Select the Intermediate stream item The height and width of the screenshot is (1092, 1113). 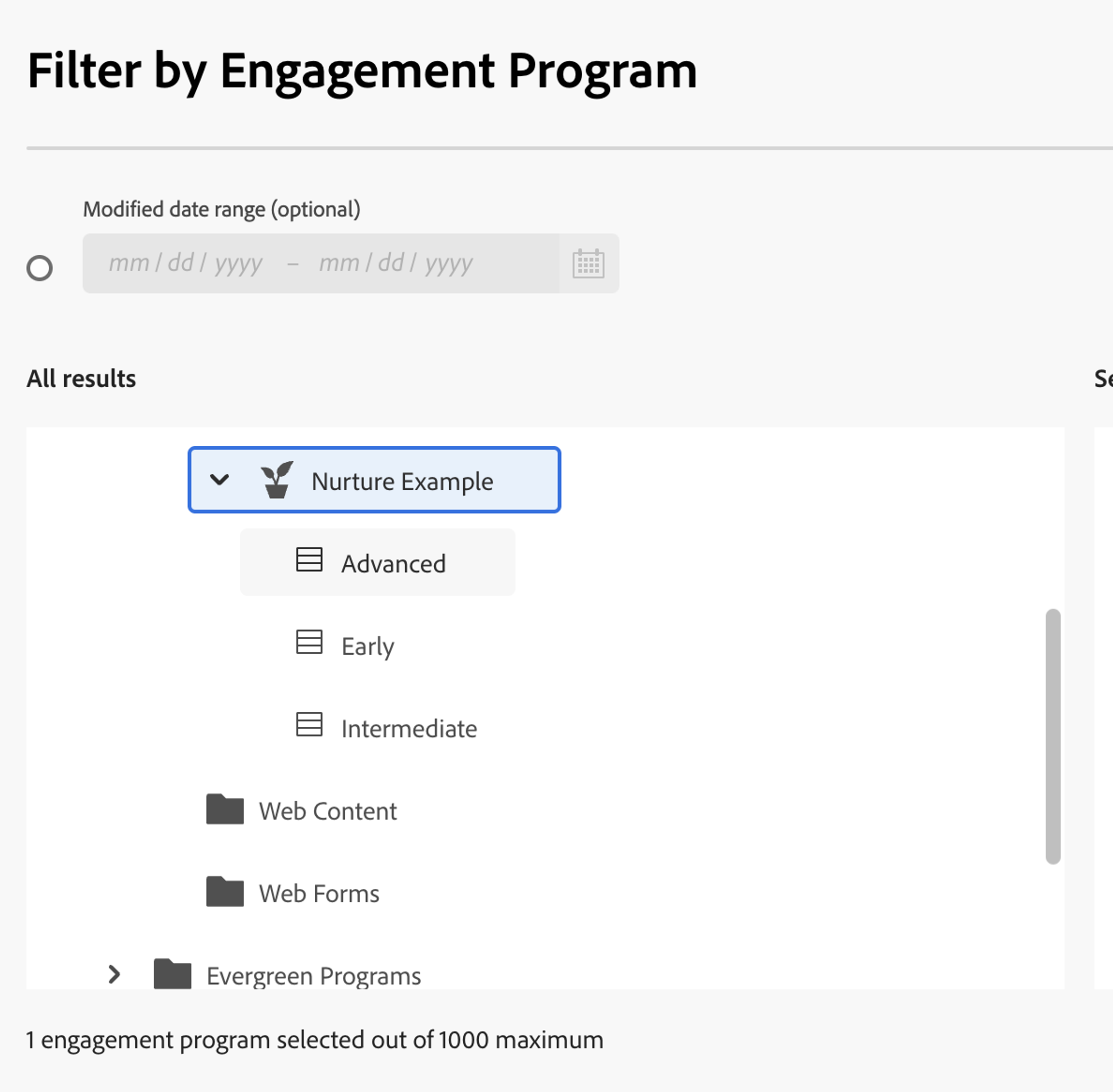click(x=408, y=729)
